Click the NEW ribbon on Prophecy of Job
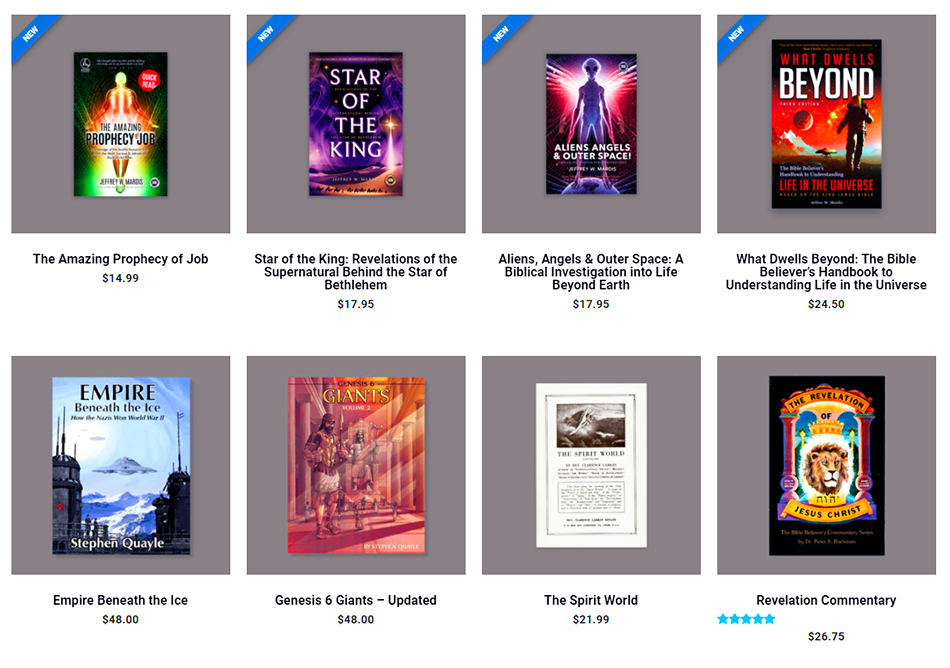This screenshot has width=950, height=668. [31, 34]
